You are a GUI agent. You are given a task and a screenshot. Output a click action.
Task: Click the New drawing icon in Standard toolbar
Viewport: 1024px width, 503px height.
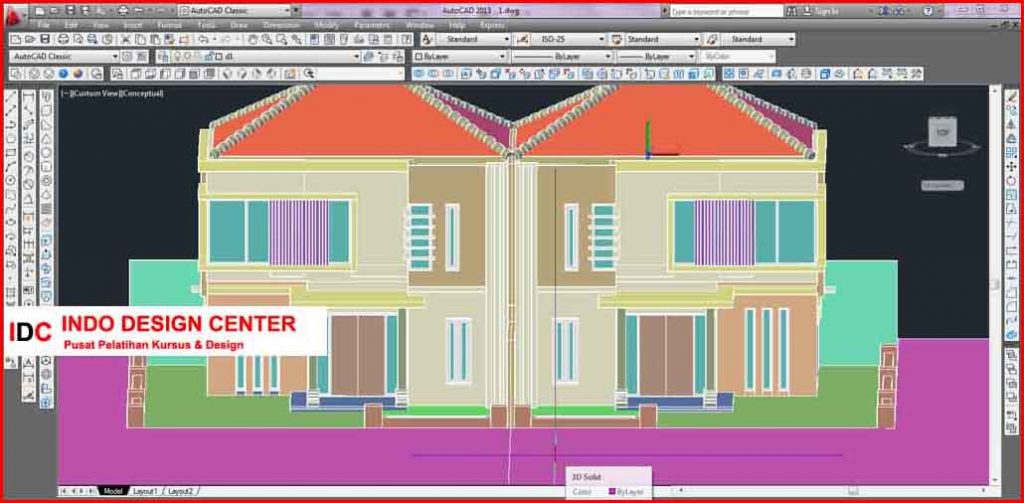pos(15,39)
